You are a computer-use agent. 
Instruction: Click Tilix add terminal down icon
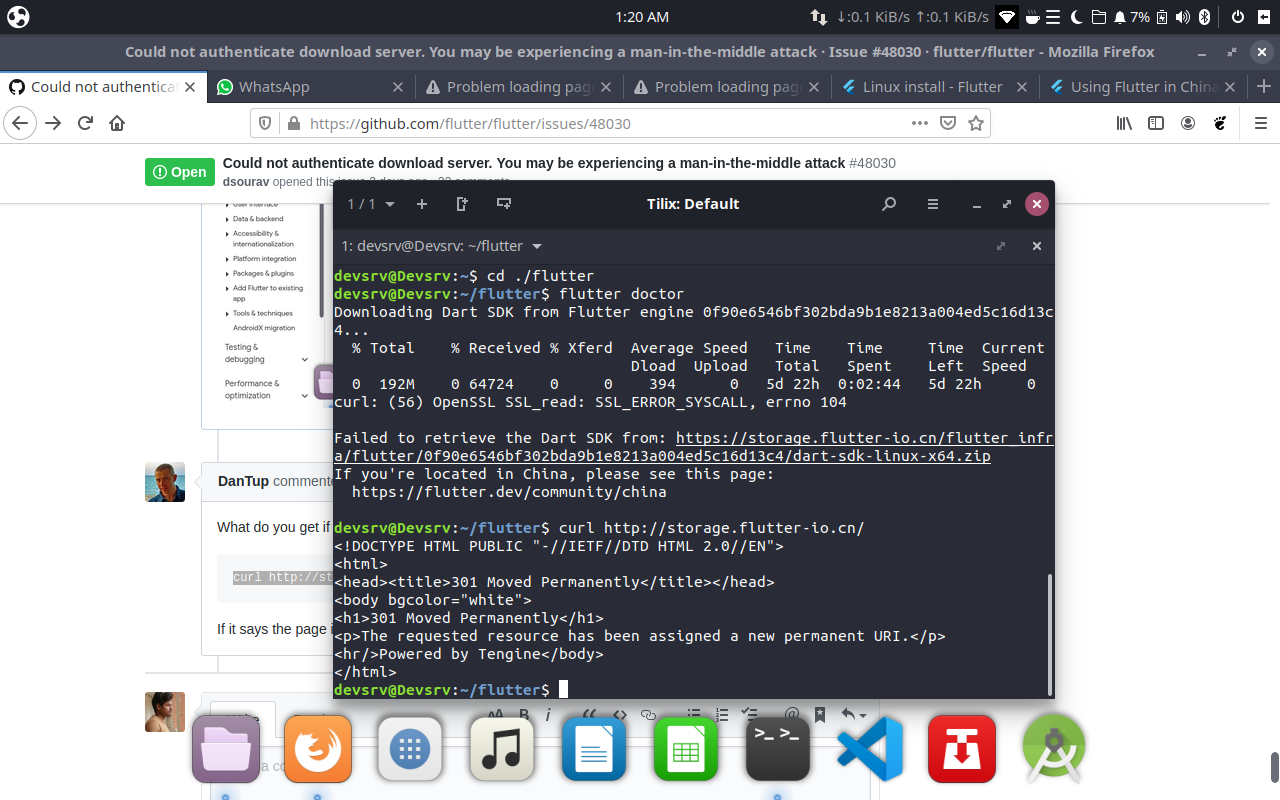pos(504,204)
